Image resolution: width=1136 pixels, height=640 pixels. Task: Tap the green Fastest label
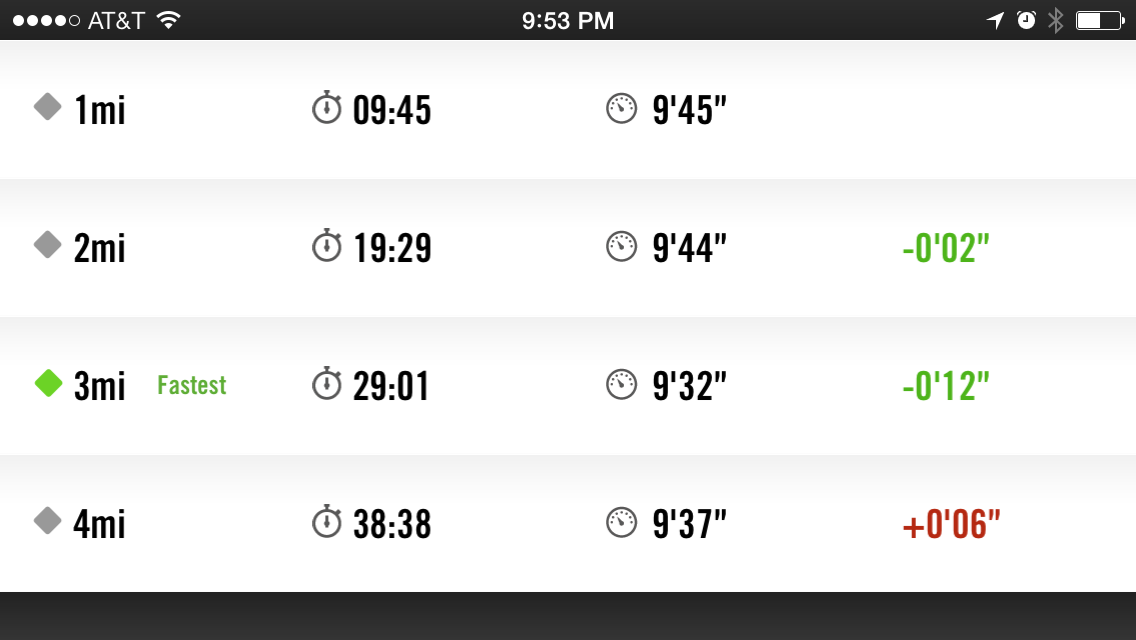pyautogui.click(x=192, y=385)
